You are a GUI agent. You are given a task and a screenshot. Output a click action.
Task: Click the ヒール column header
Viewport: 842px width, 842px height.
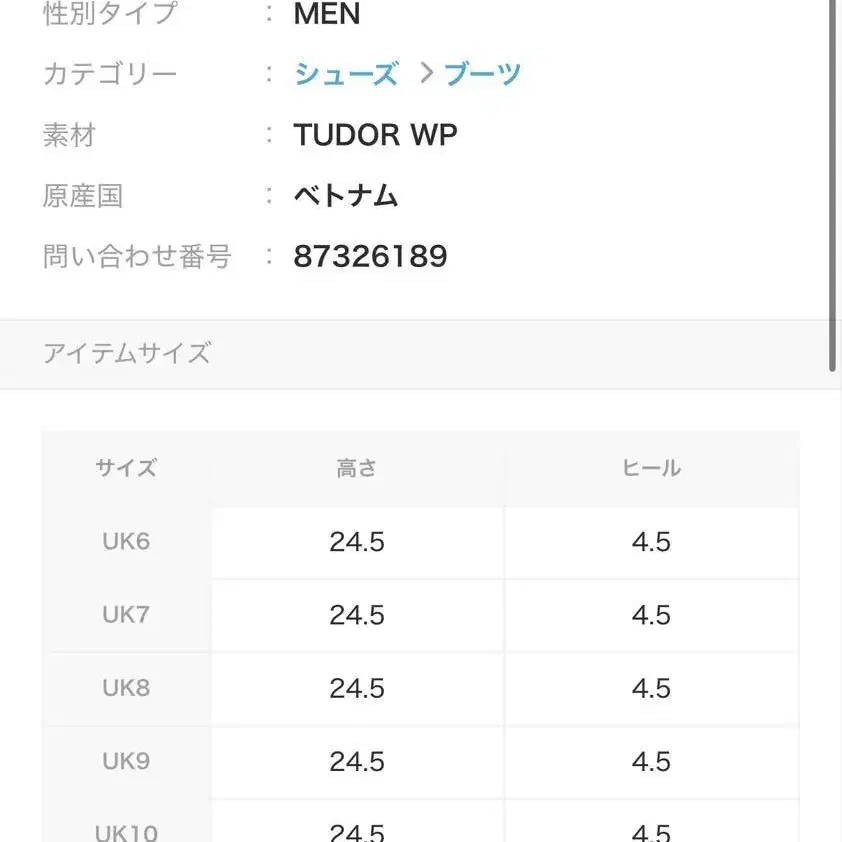click(x=651, y=468)
